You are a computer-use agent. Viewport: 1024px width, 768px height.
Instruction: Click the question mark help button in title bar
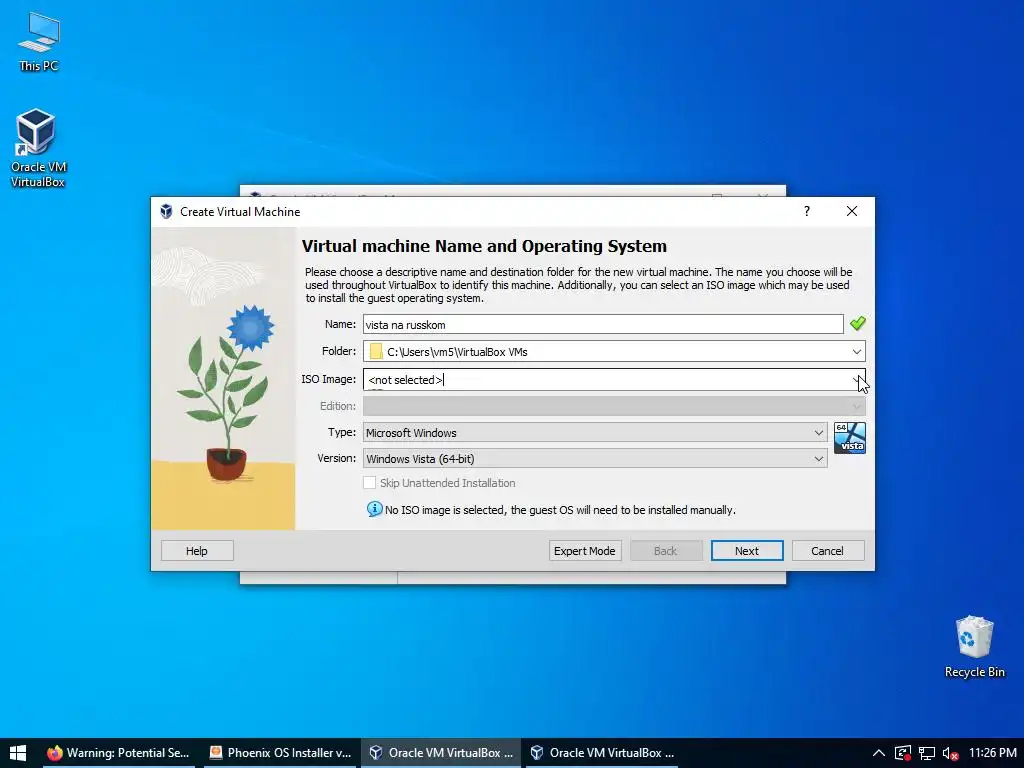(807, 211)
